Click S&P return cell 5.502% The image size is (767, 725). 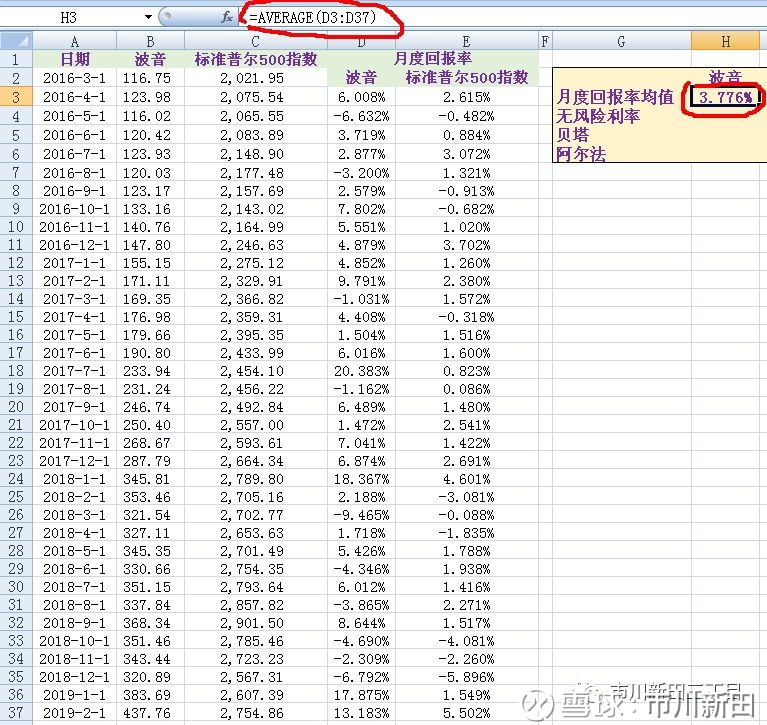pos(467,713)
